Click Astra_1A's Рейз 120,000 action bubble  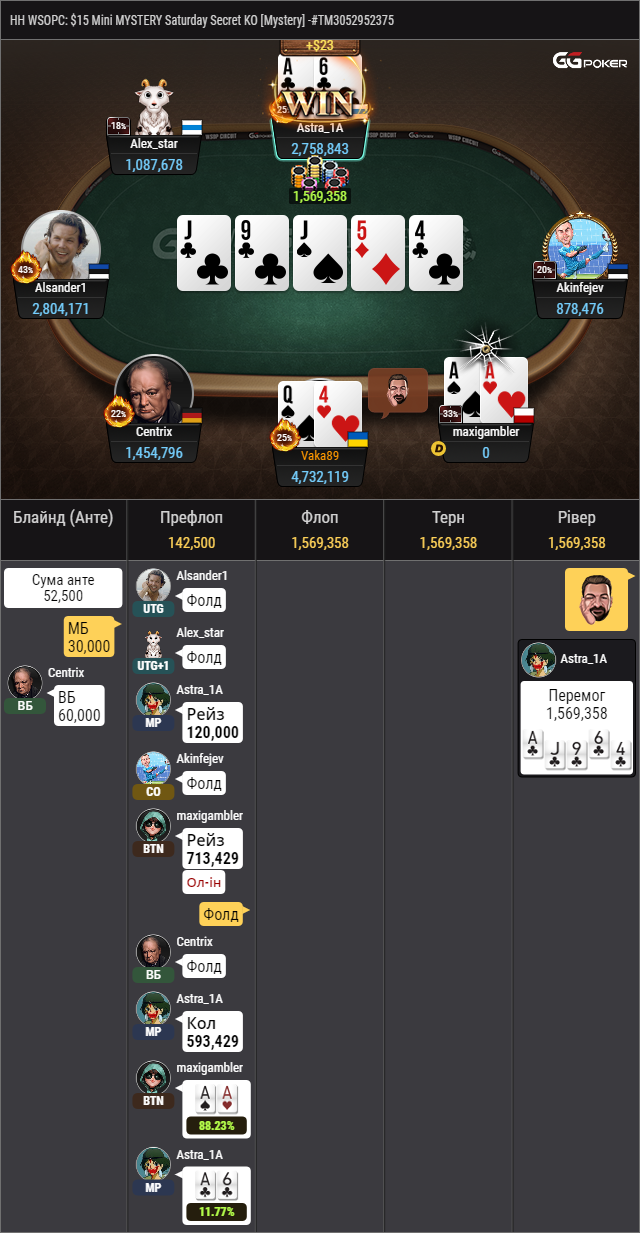tap(213, 723)
